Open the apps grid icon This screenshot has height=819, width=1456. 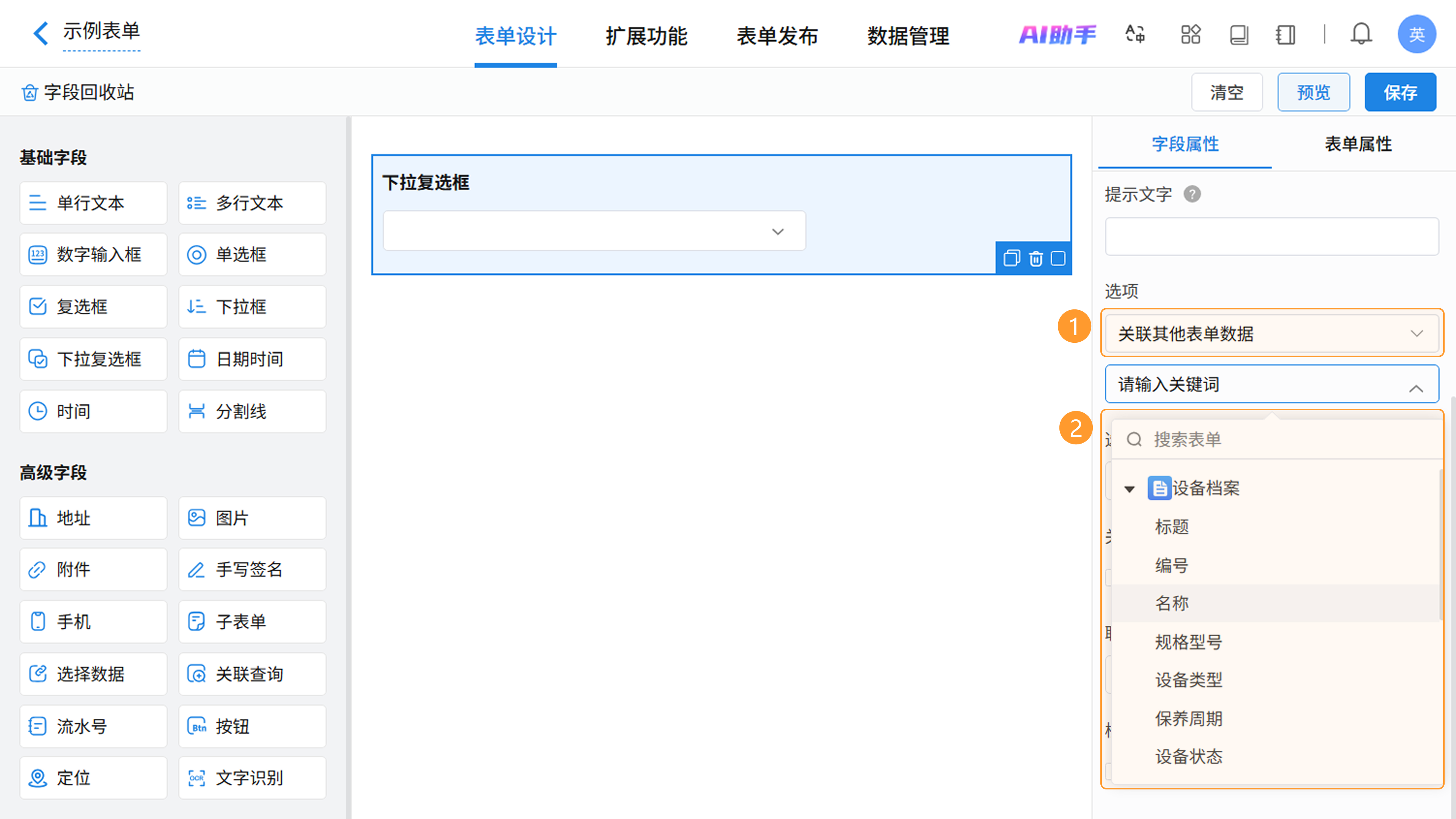[x=1190, y=35]
